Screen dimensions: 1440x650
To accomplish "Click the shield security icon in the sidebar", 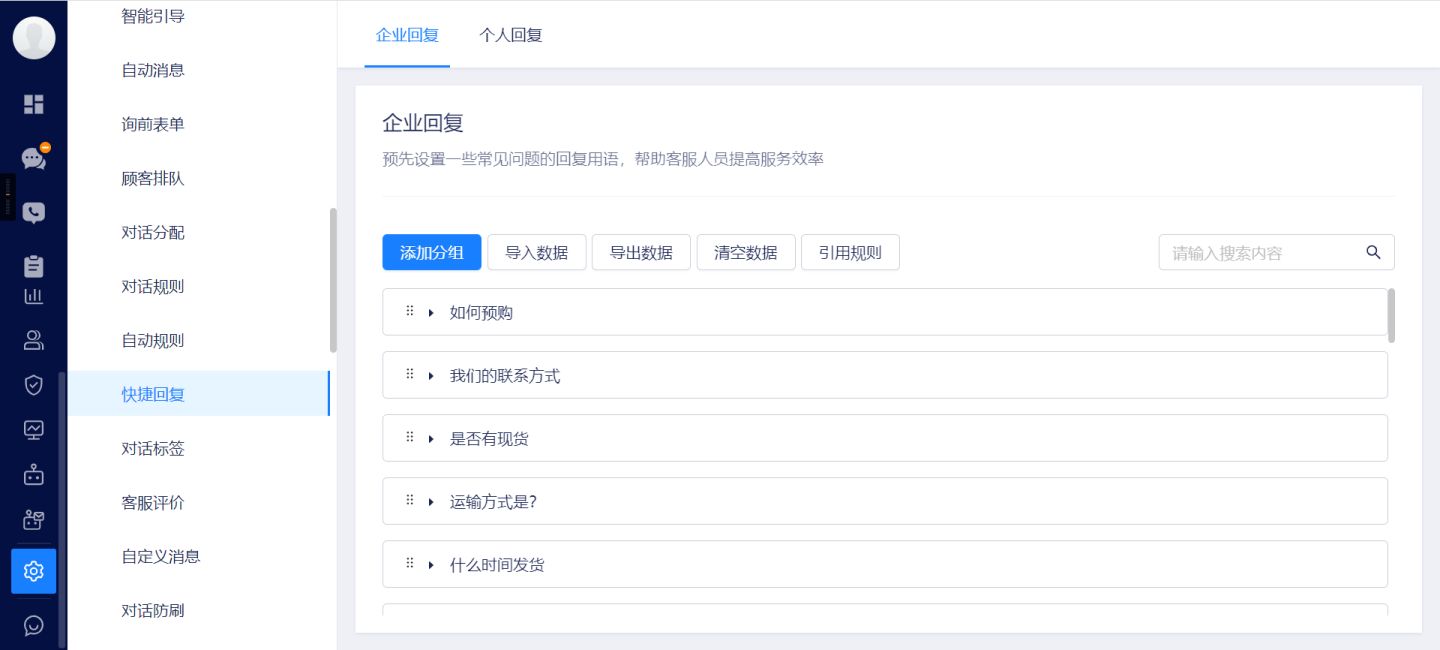I will coord(34,385).
